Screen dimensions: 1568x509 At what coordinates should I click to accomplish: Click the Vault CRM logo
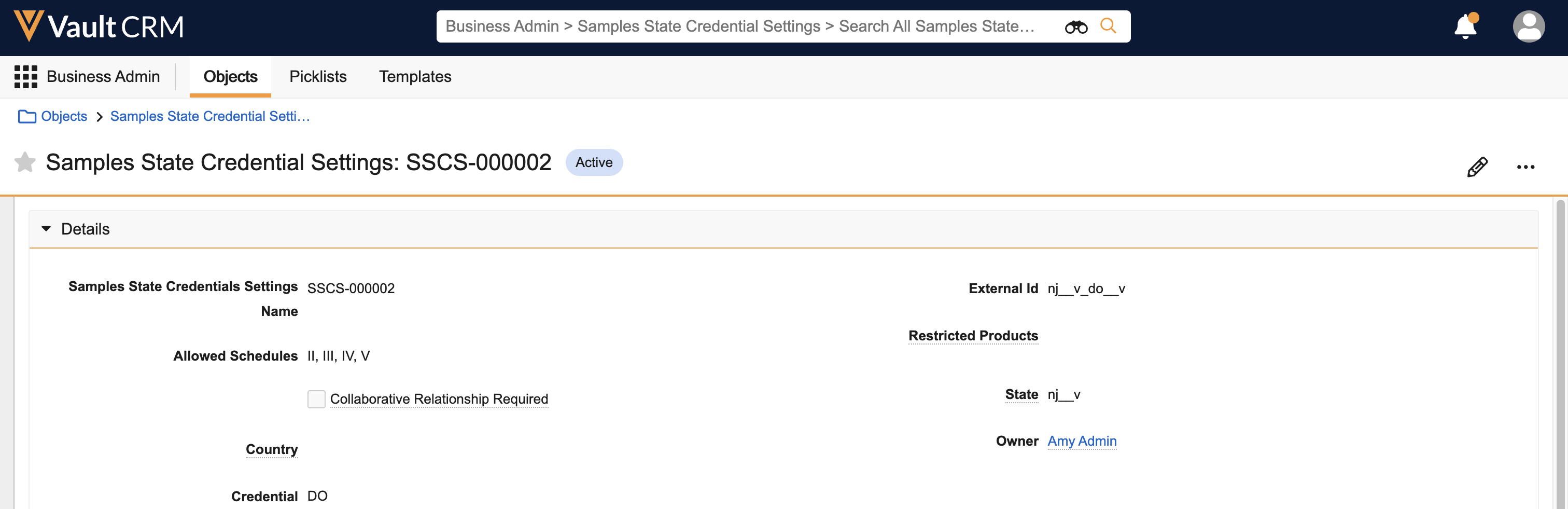99,27
